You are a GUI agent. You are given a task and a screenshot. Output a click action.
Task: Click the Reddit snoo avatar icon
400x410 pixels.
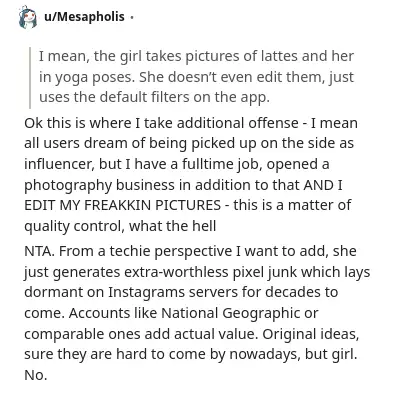tap(28, 17)
